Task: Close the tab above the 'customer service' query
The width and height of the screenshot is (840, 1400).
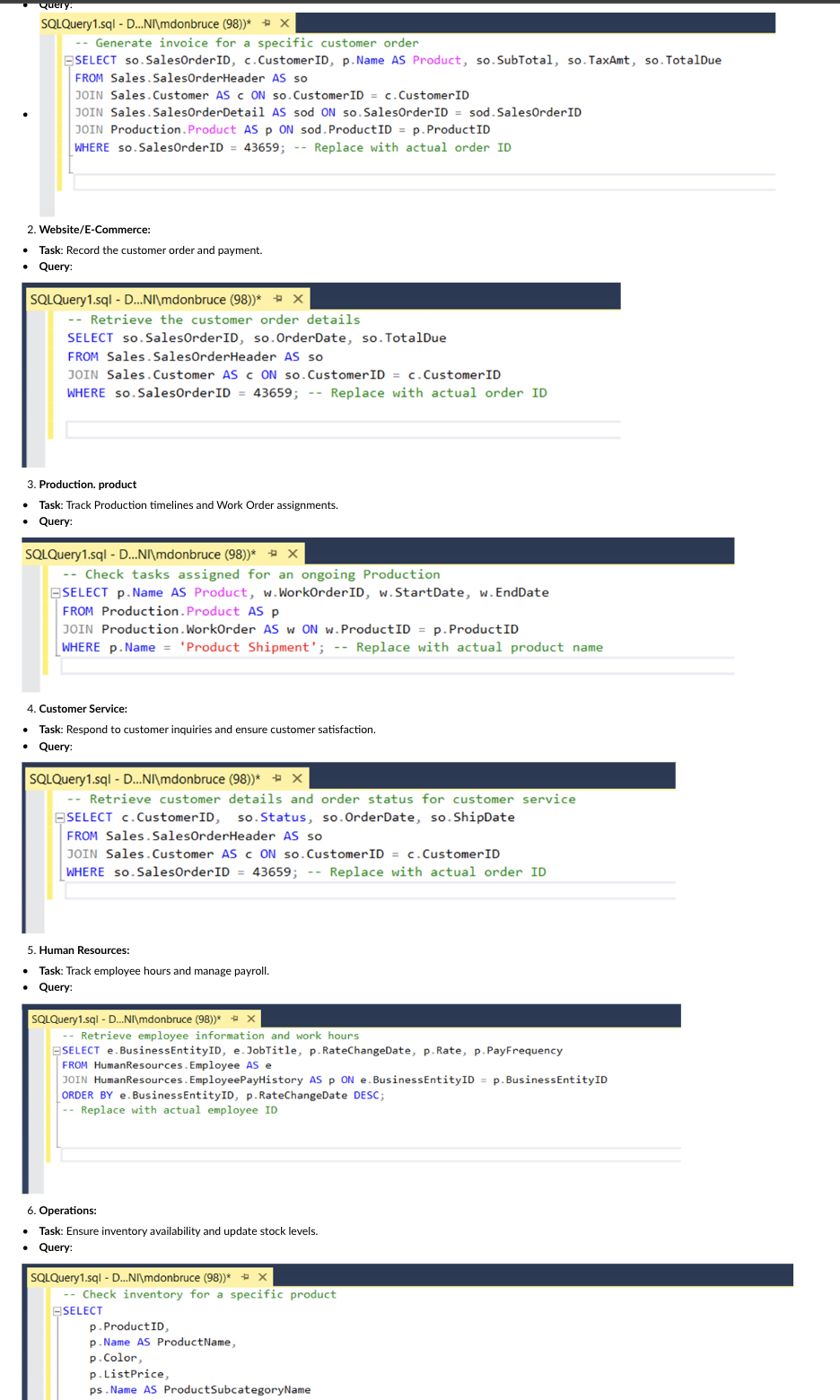Action: [x=297, y=778]
